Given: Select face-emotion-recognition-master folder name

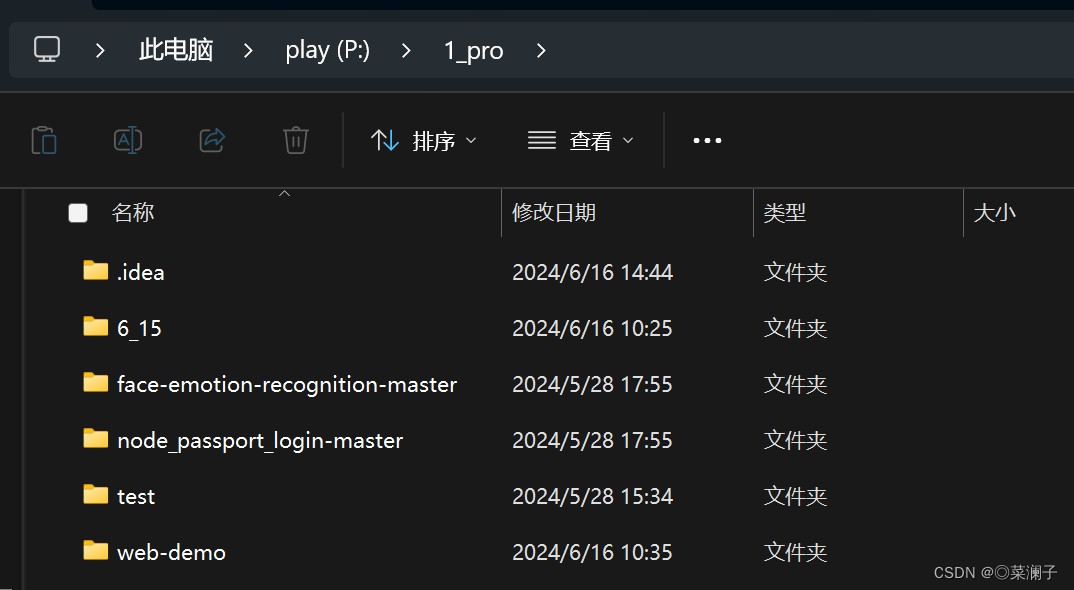Looking at the screenshot, I should [287, 384].
